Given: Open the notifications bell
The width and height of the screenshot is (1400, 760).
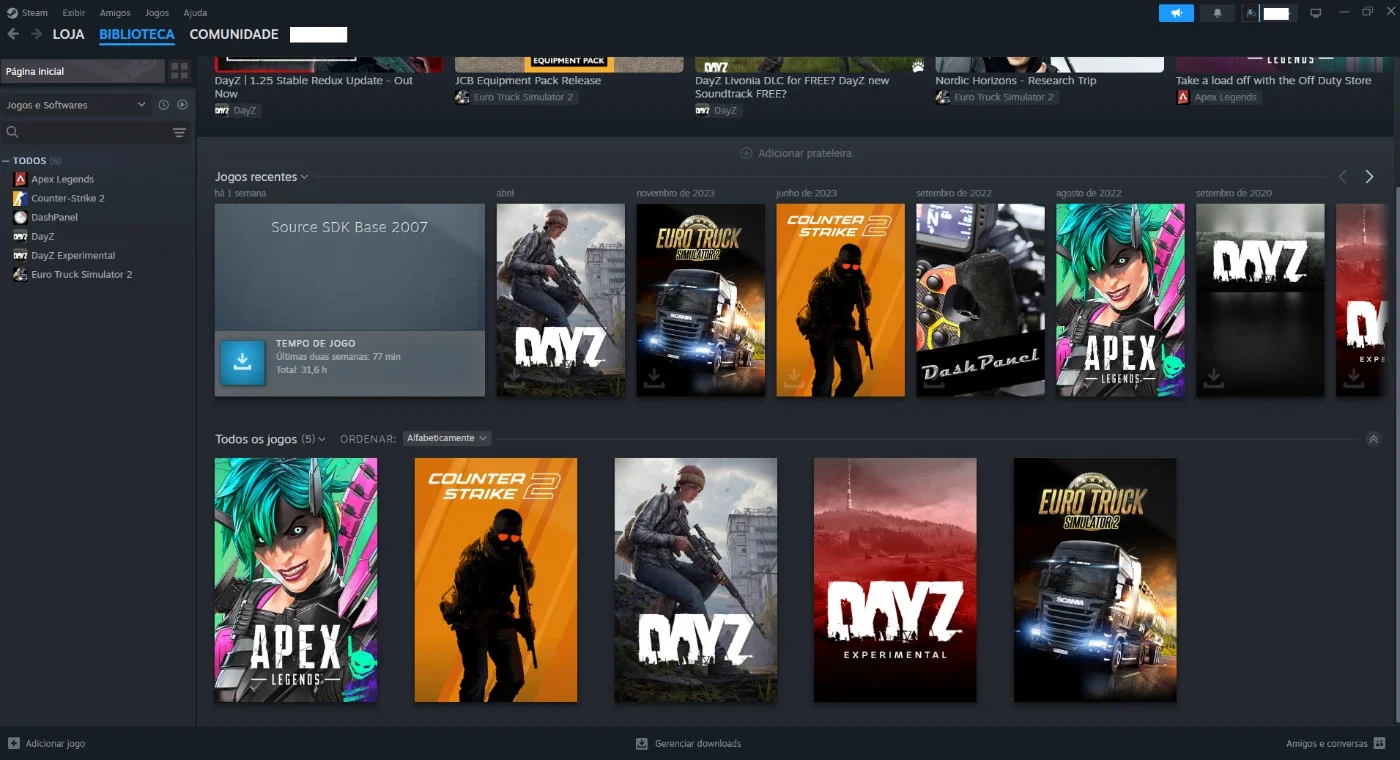Looking at the screenshot, I should [x=1217, y=13].
